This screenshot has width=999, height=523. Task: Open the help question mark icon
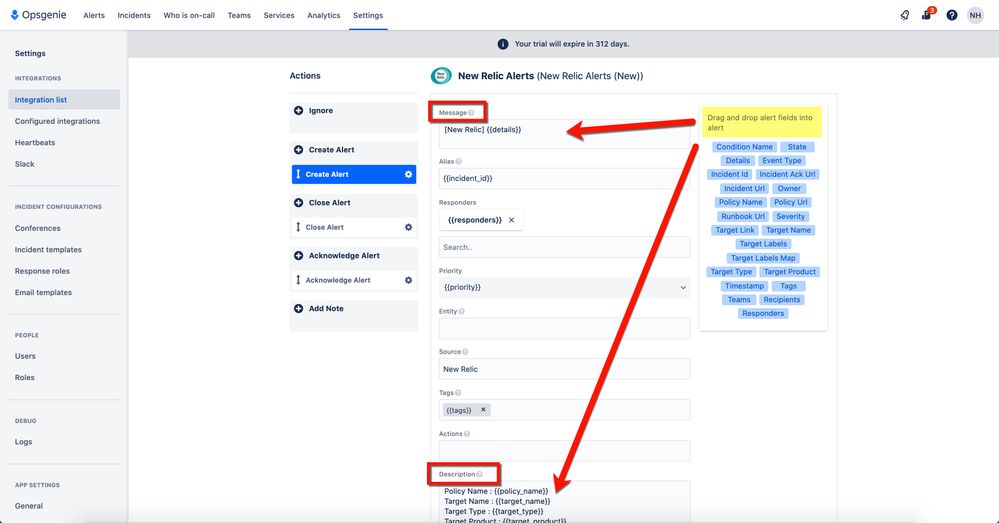951,15
